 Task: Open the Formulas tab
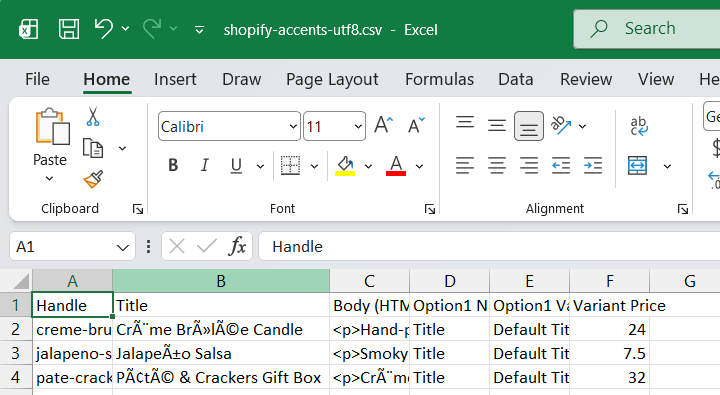[x=439, y=79]
